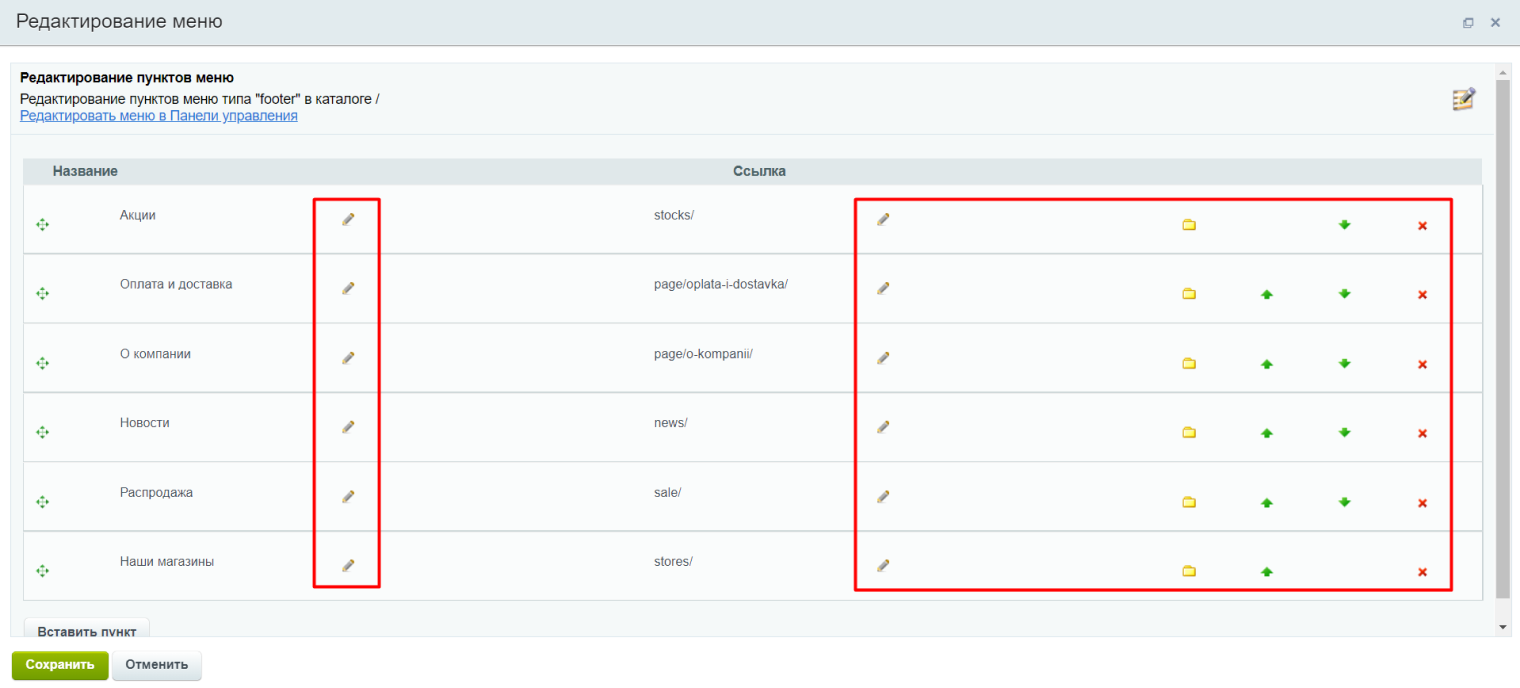Viewport: 1520px width, 688px height.
Task: Delete the Наши магазины menu item
Action: (1422, 572)
